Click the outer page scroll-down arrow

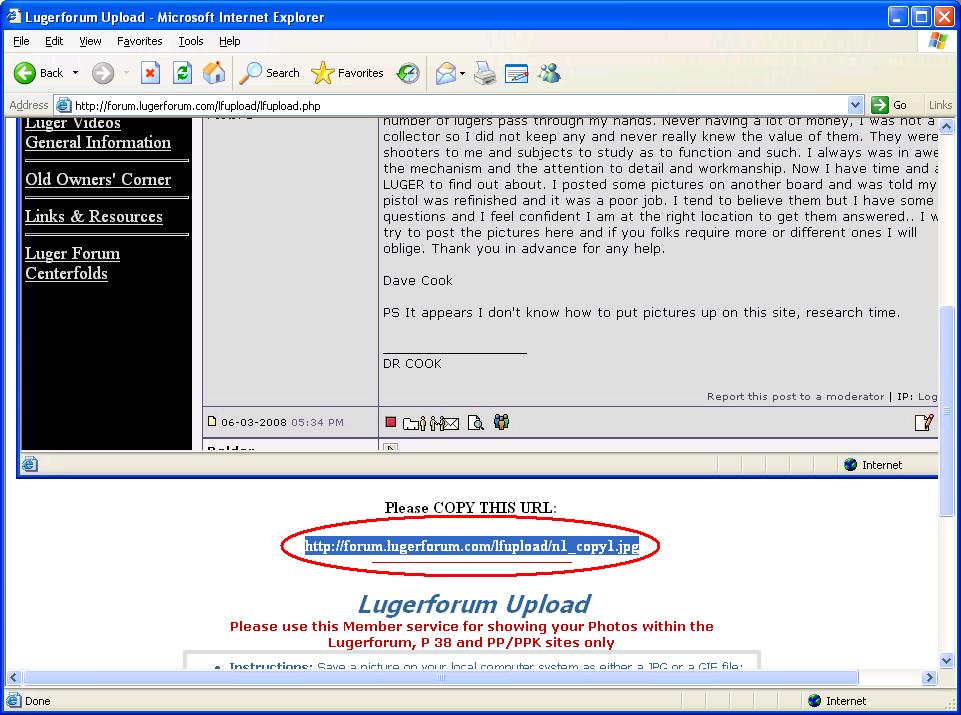pos(946,660)
